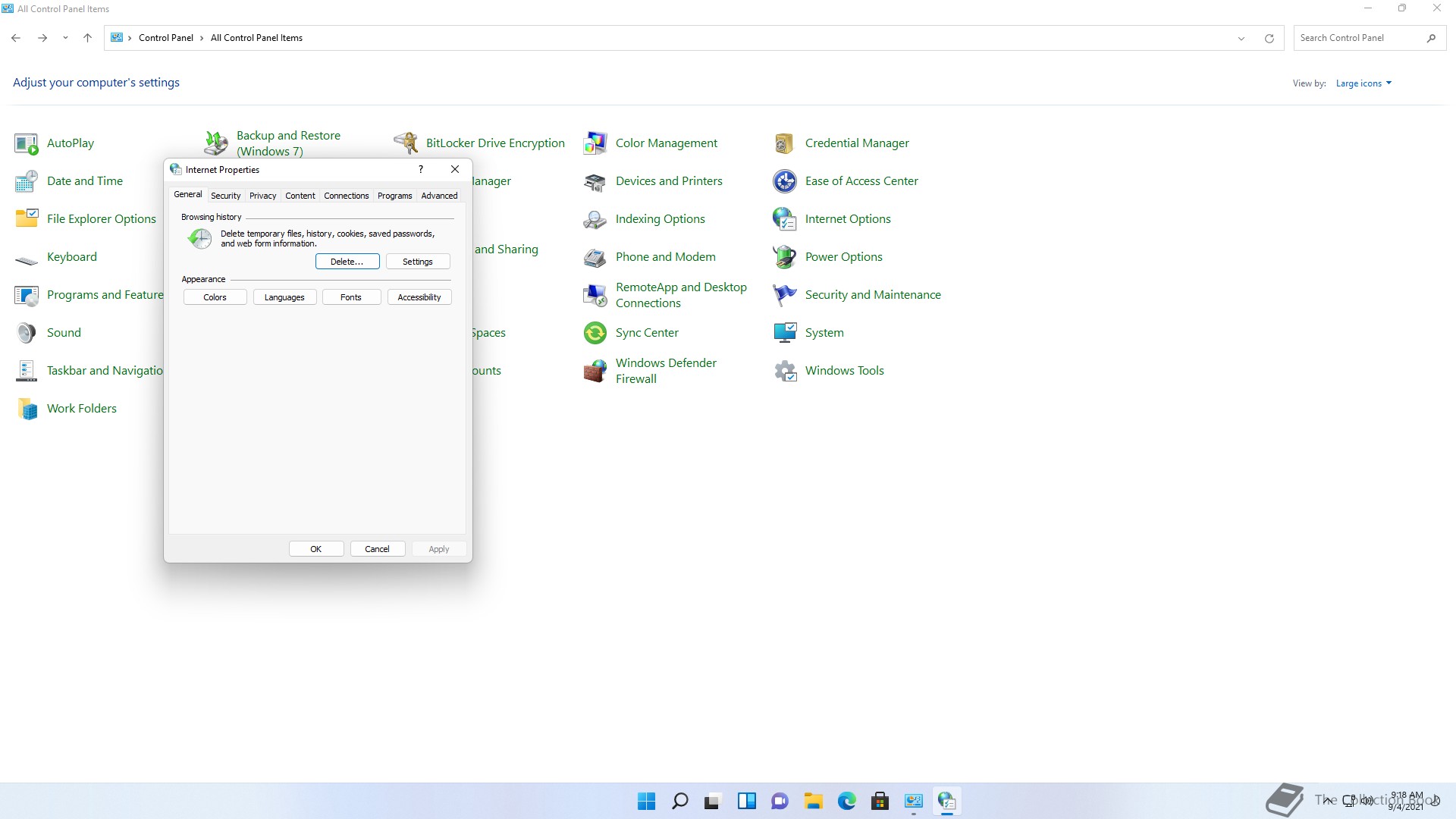Screen dimensions: 1456x819
Task: Launch Microsoft Edge from taskbar
Action: pyautogui.click(x=846, y=802)
